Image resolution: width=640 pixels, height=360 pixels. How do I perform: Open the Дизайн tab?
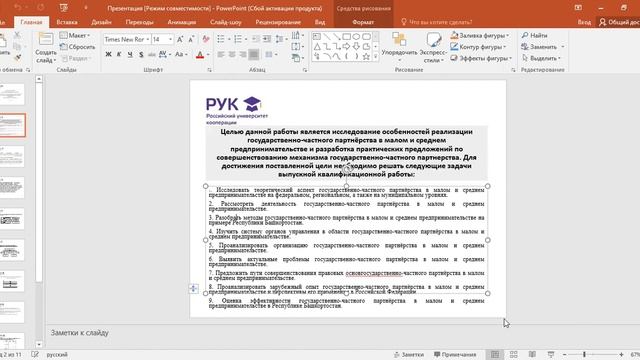[101, 22]
